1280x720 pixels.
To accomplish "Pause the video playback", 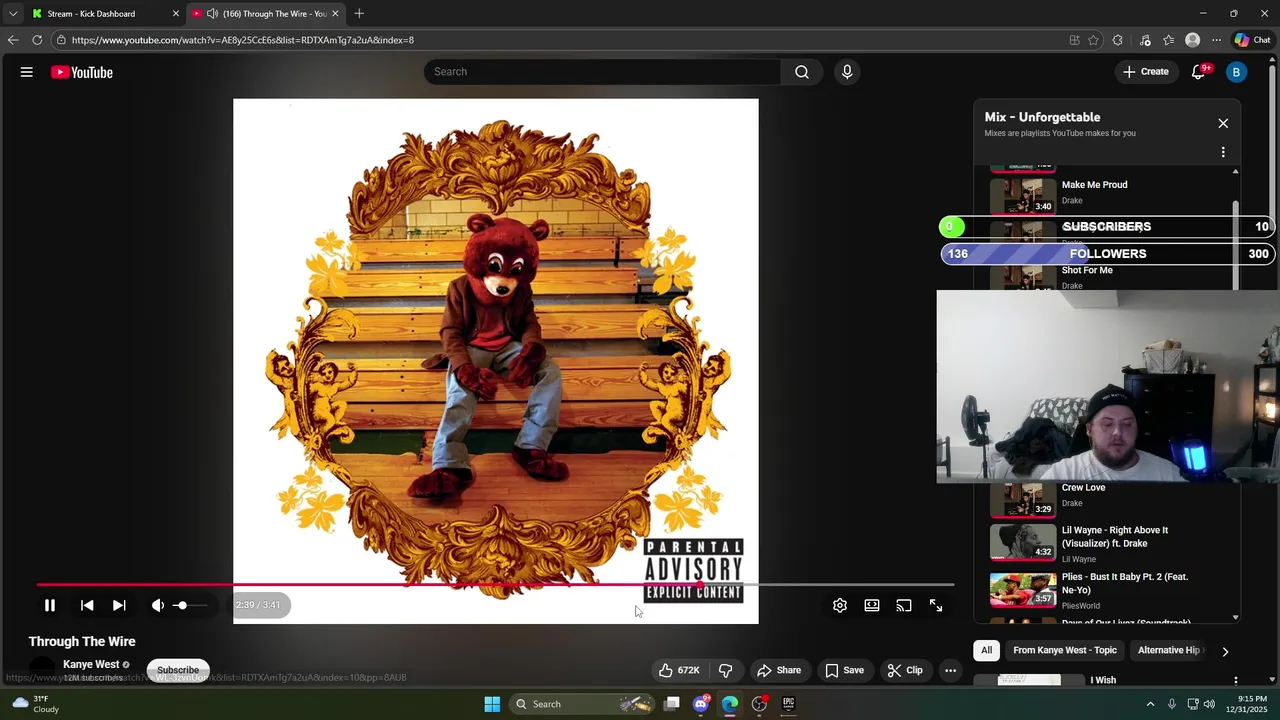I will tap(49, 605).
